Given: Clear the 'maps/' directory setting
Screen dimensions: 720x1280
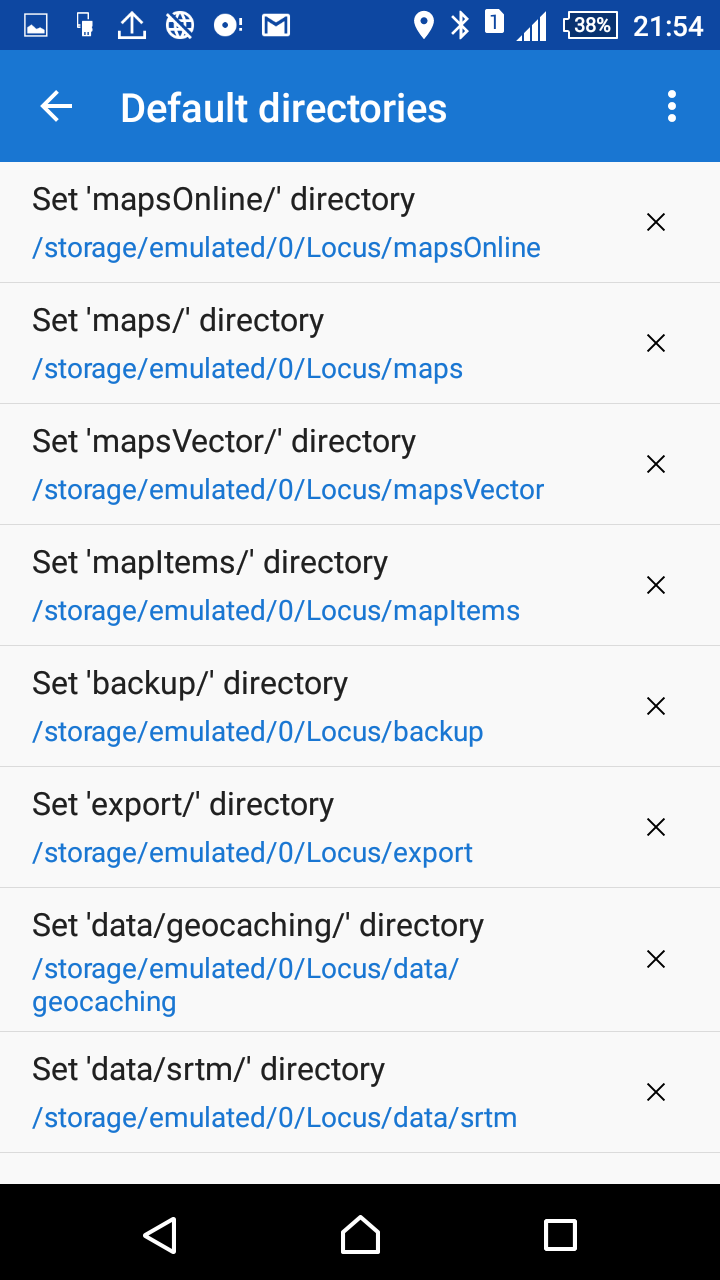Looking at the screenshot, I should tap(656, 343).
